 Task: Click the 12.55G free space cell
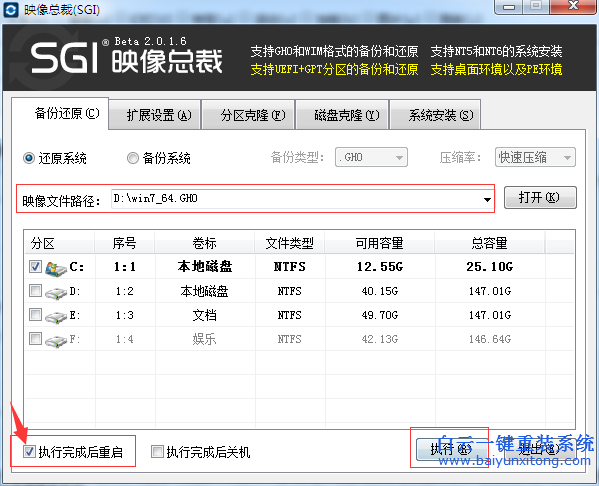380,267
